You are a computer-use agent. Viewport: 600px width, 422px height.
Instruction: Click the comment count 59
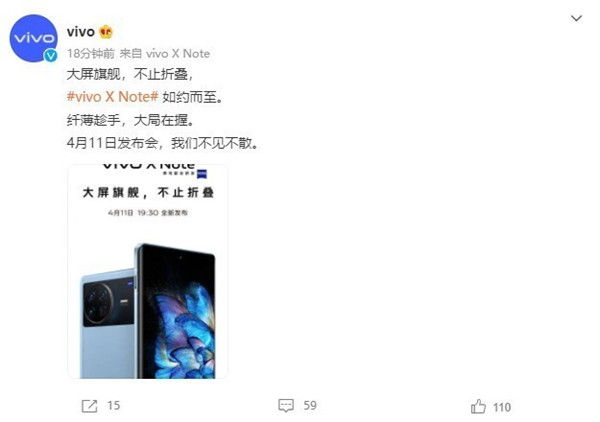(310, 406)
